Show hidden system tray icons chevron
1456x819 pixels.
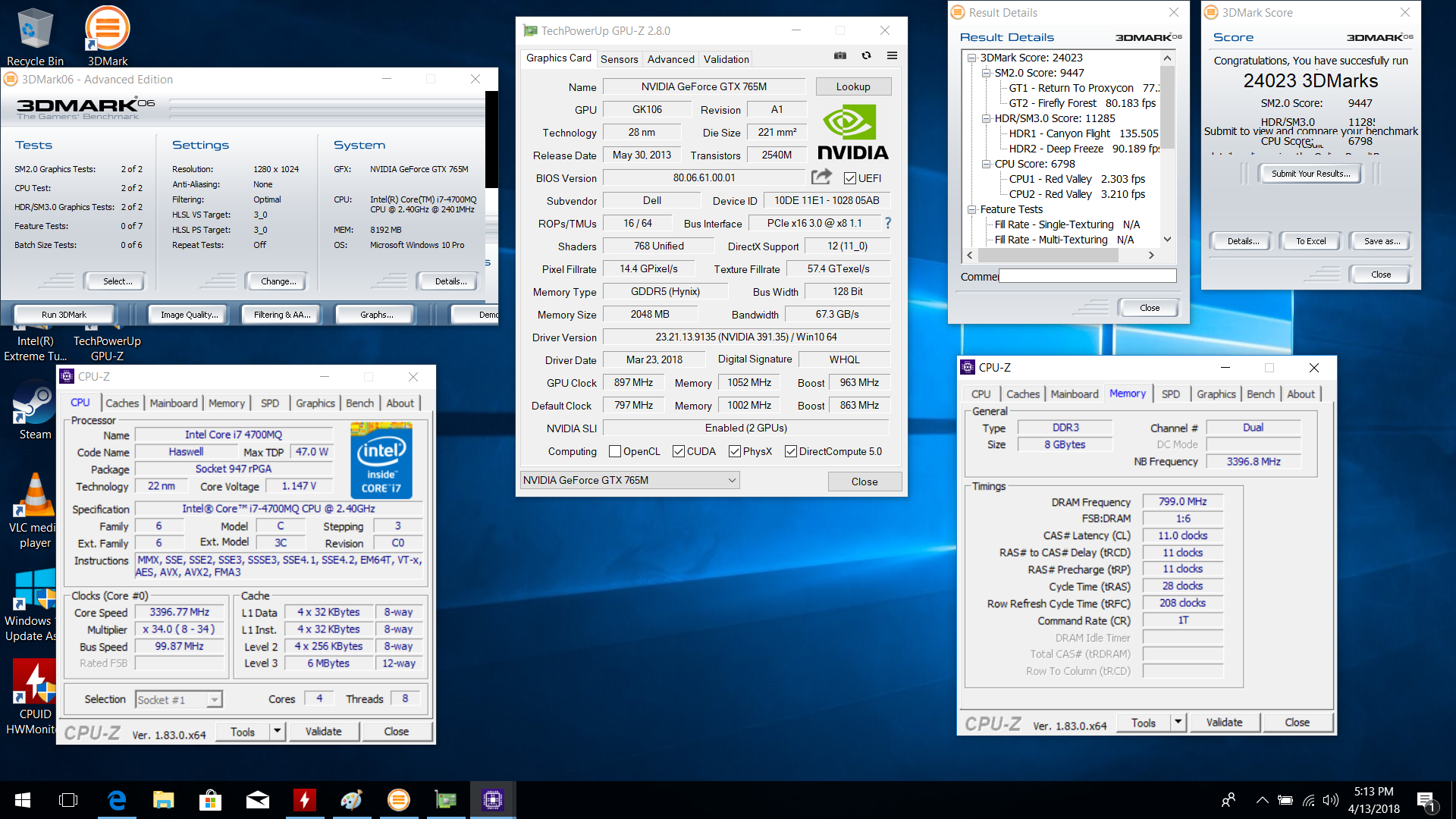click(1262, 800)
